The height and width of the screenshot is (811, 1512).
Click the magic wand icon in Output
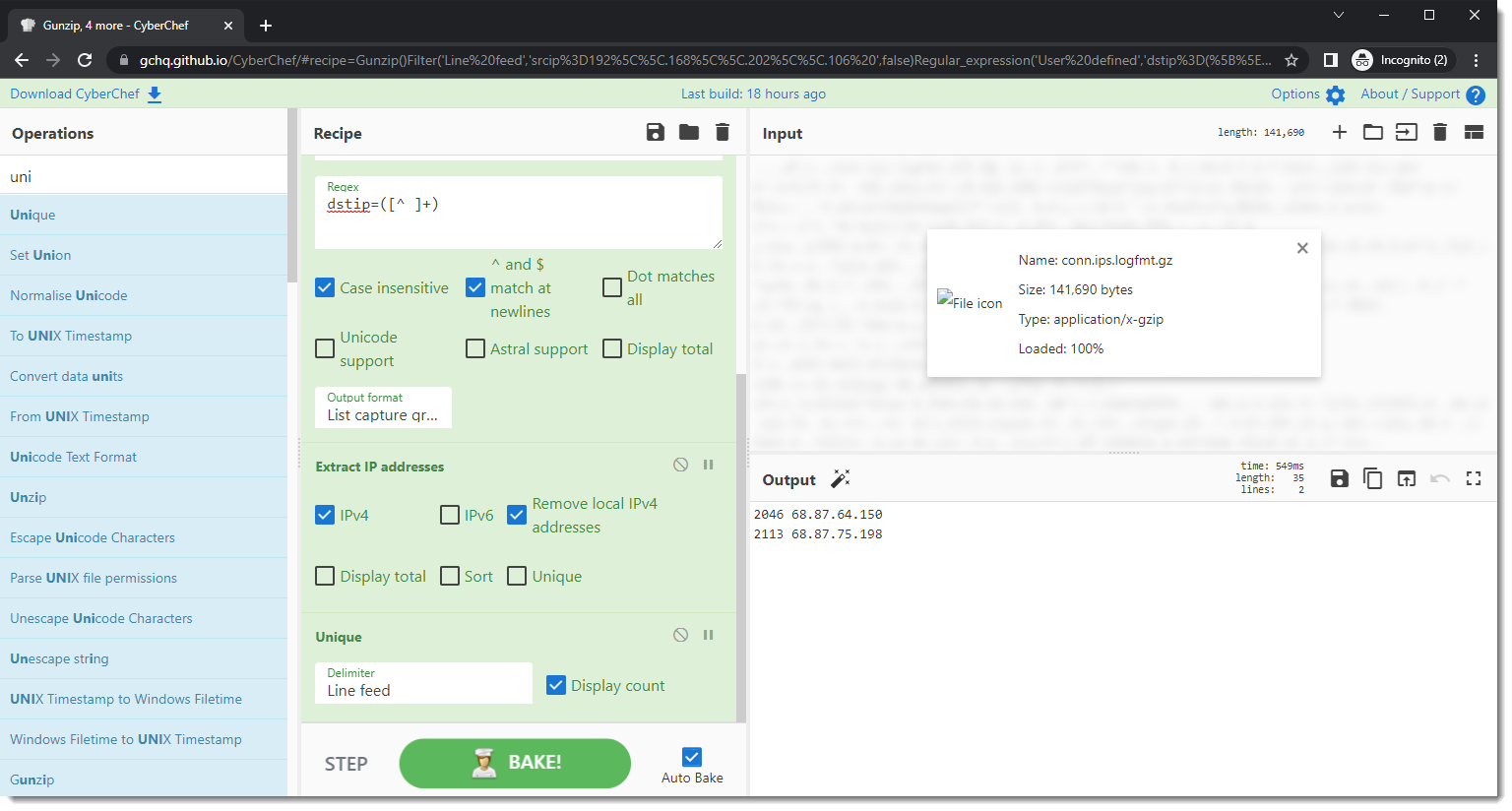(x=840, y=479)
